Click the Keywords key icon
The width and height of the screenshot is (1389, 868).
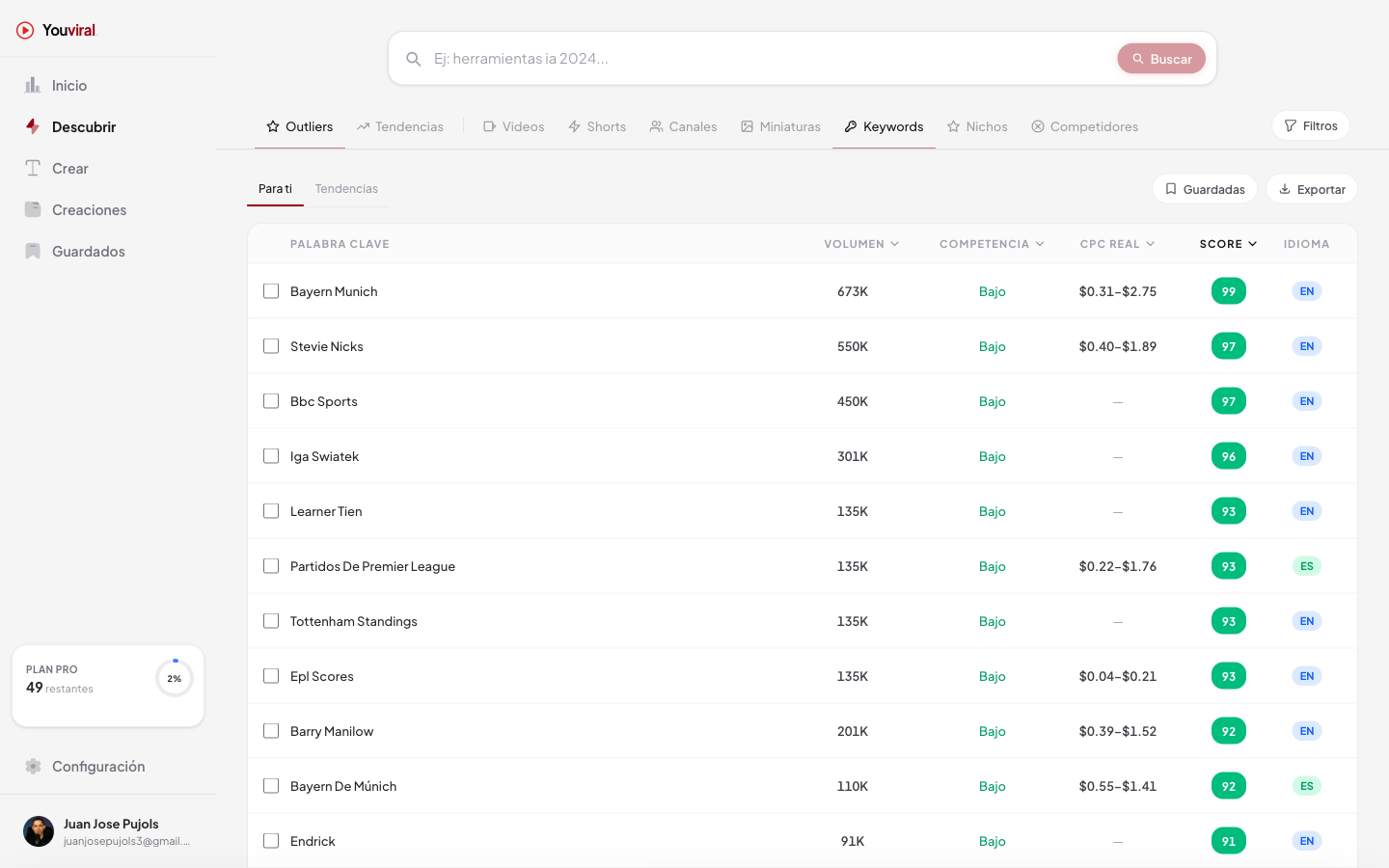click(851, 126)
